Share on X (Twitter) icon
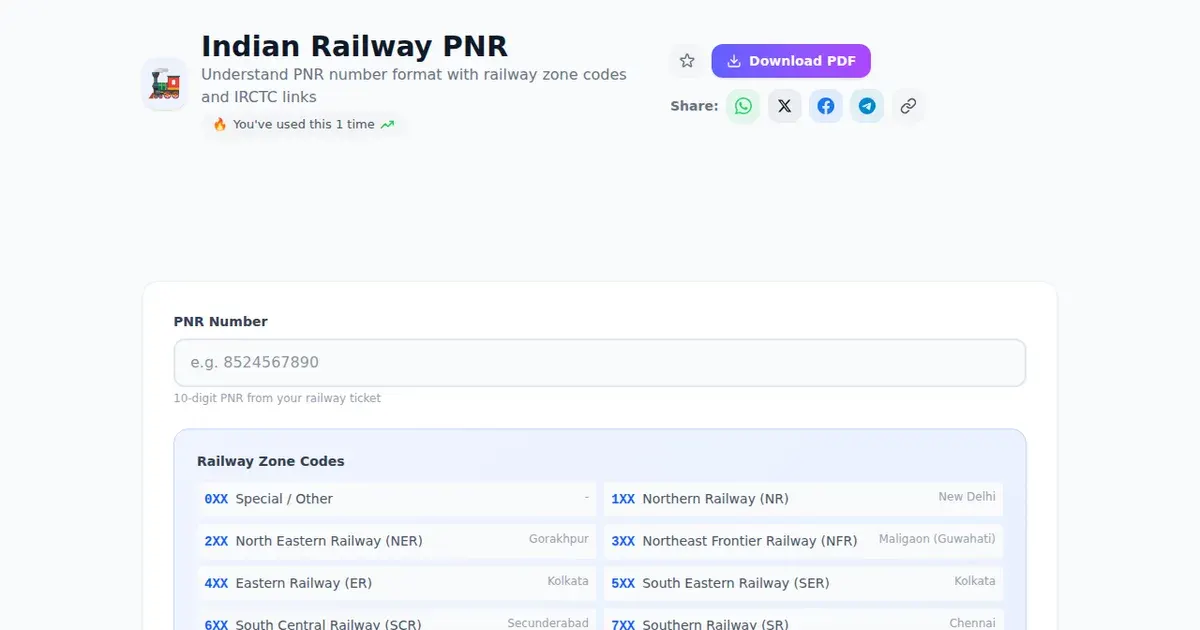 [x=785, y=106]
